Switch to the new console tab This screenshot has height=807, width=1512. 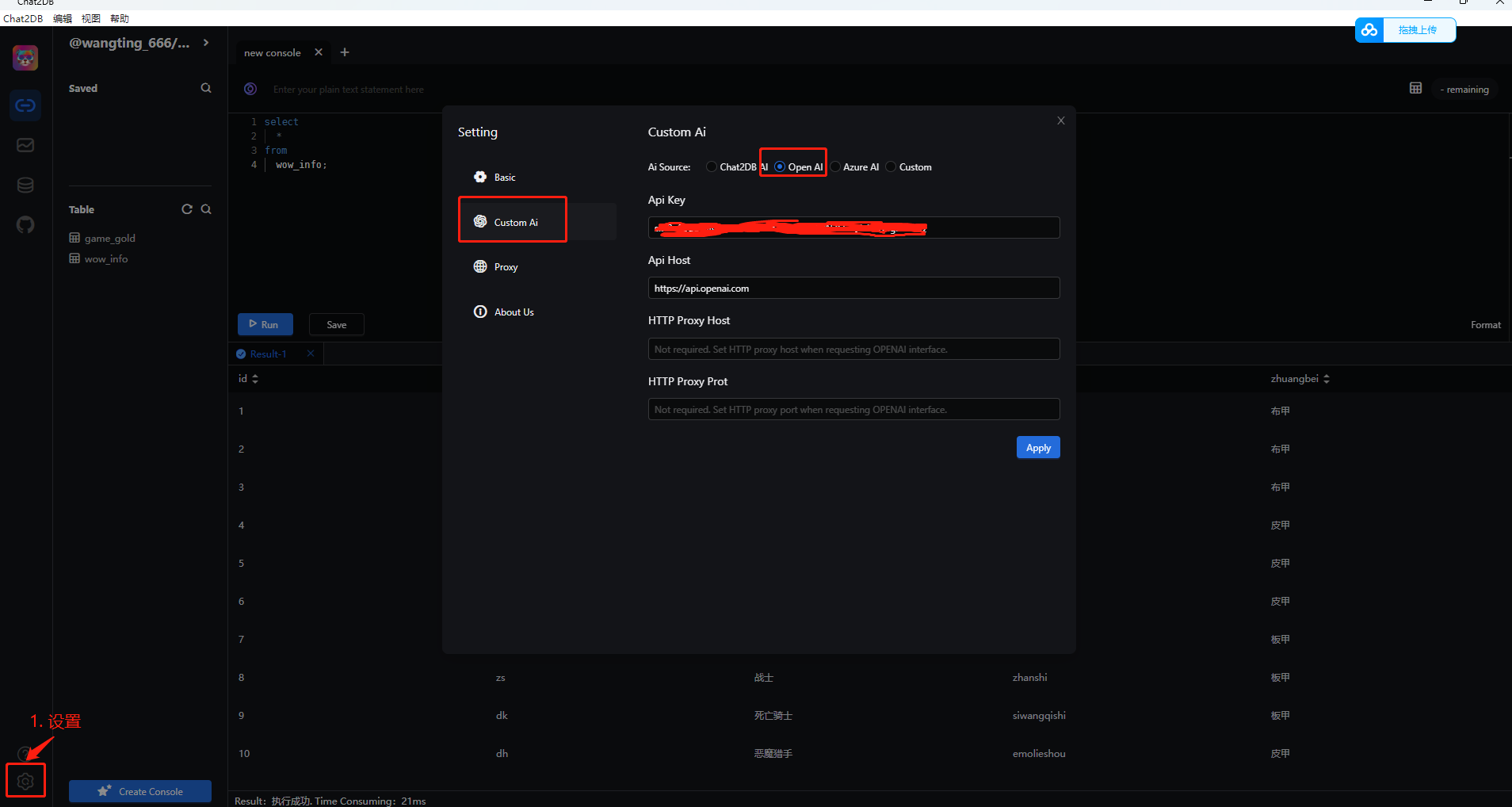[x=273, y=52]
